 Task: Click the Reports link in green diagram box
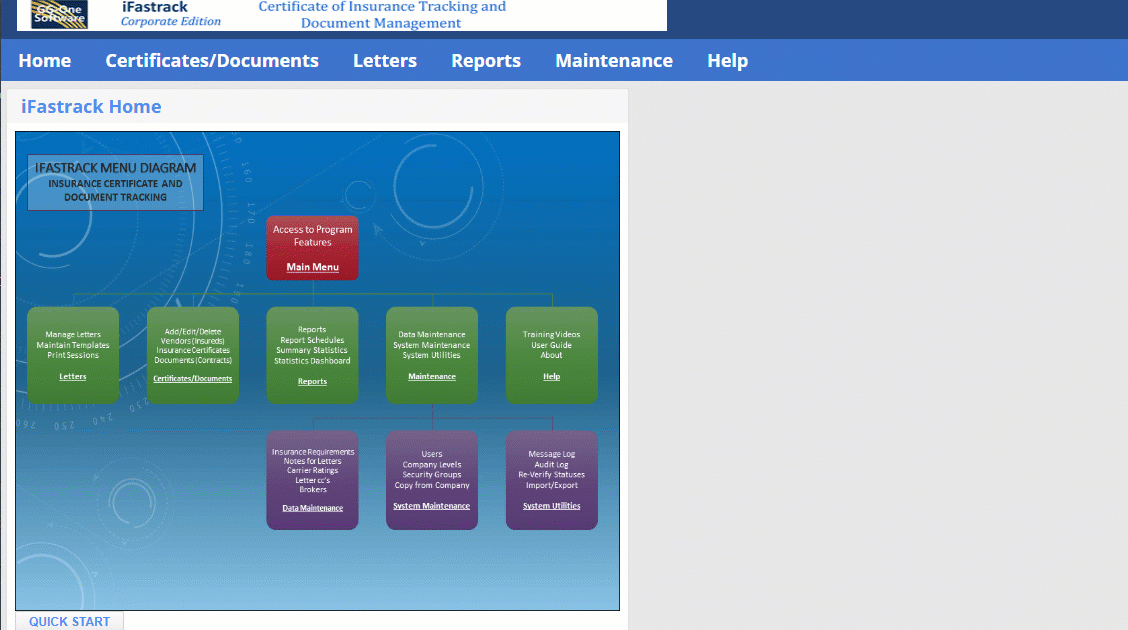[x=312, y=381]
